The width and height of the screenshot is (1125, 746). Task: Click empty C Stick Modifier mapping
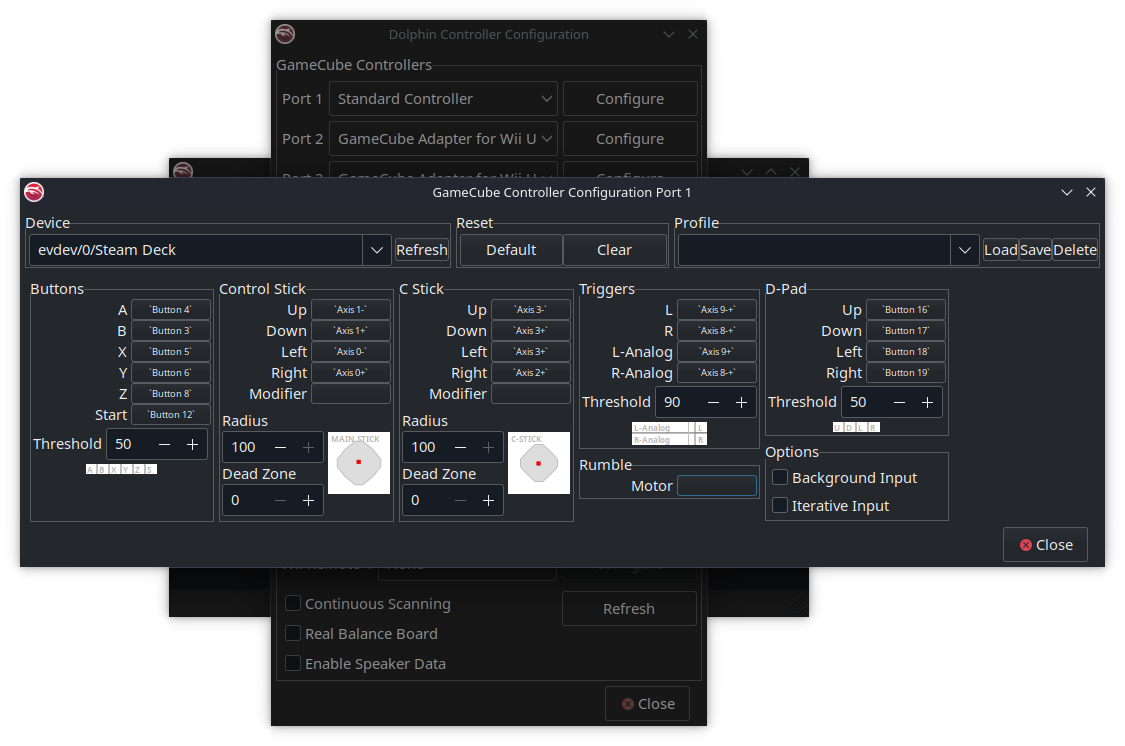(531, 393)
